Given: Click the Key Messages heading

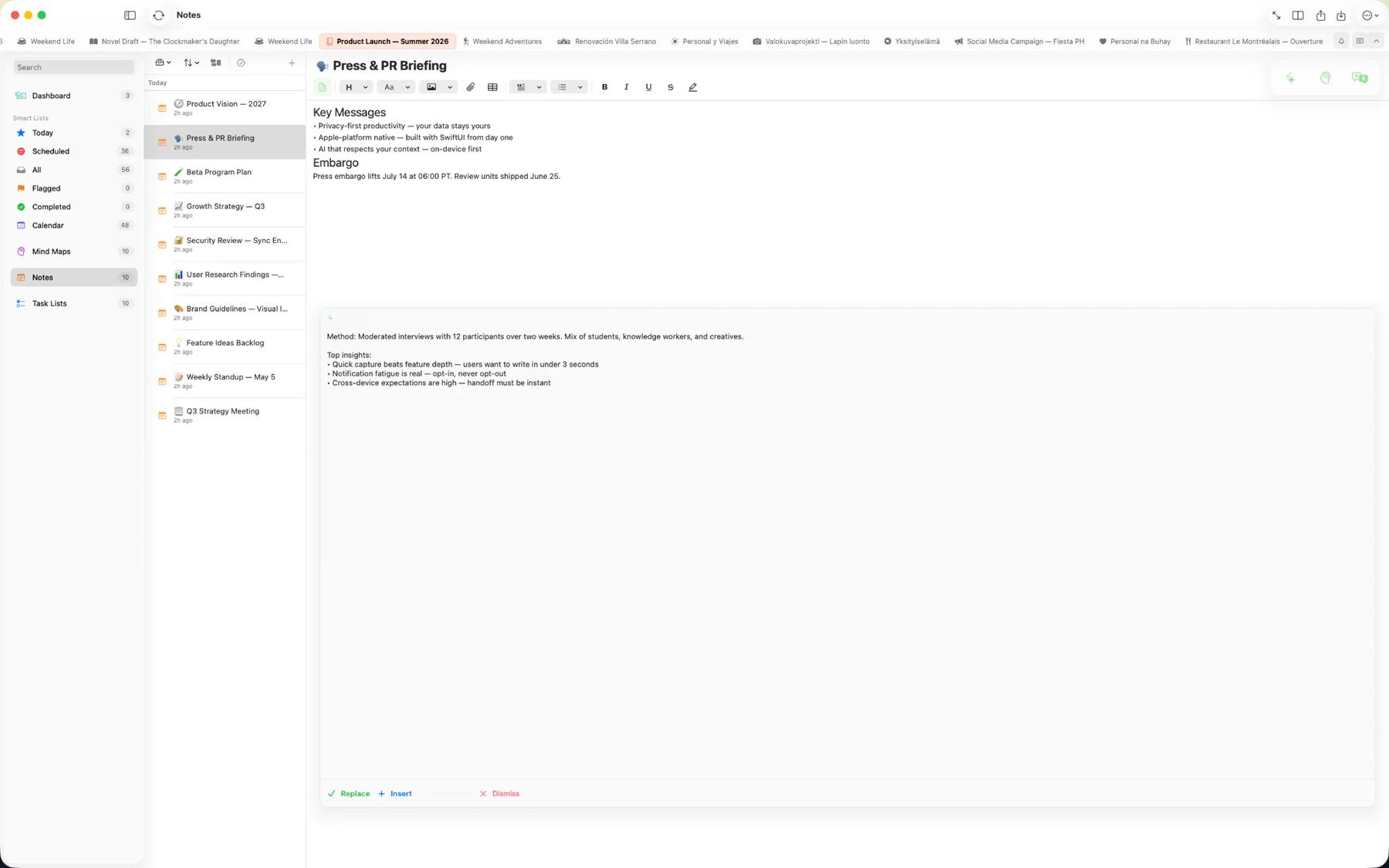Looking at the screenshot, I should (x=350, y=113).
